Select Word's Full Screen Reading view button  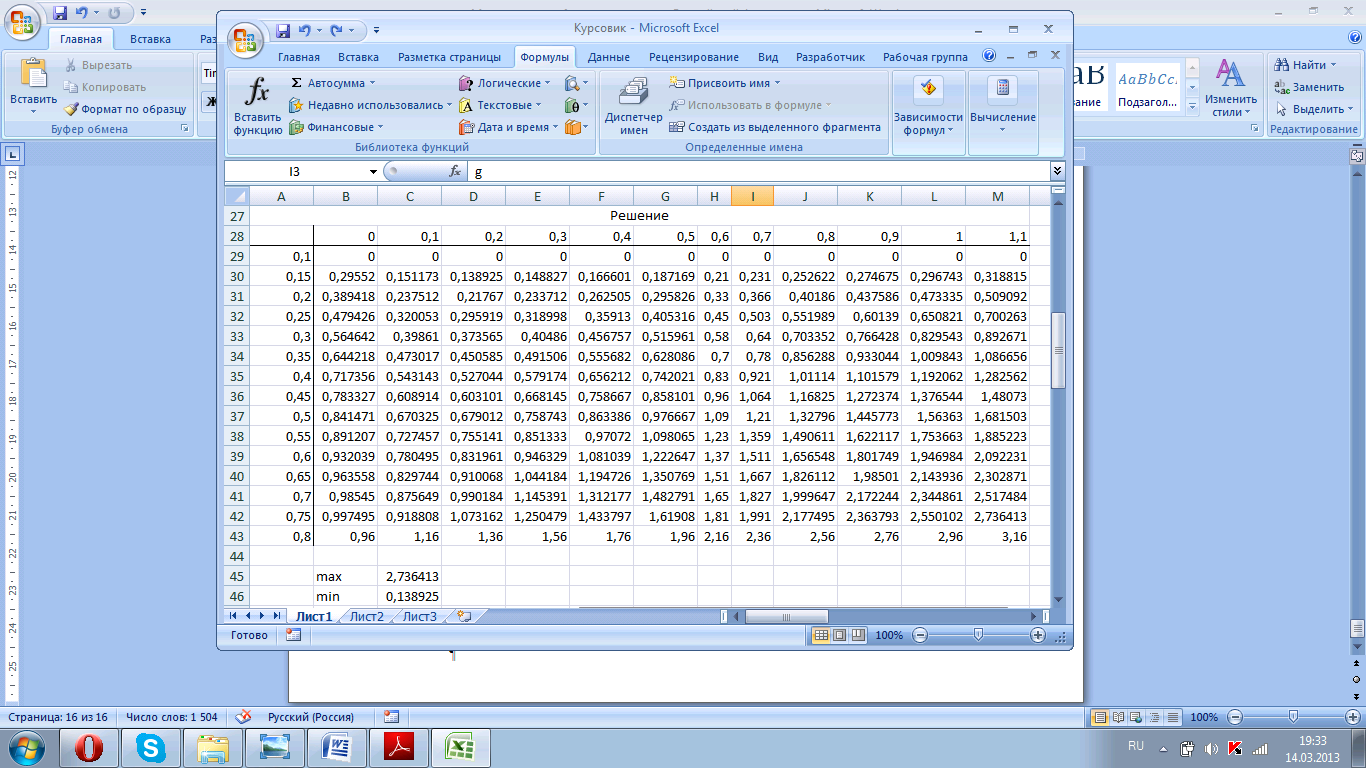(x=1117, y=717)
